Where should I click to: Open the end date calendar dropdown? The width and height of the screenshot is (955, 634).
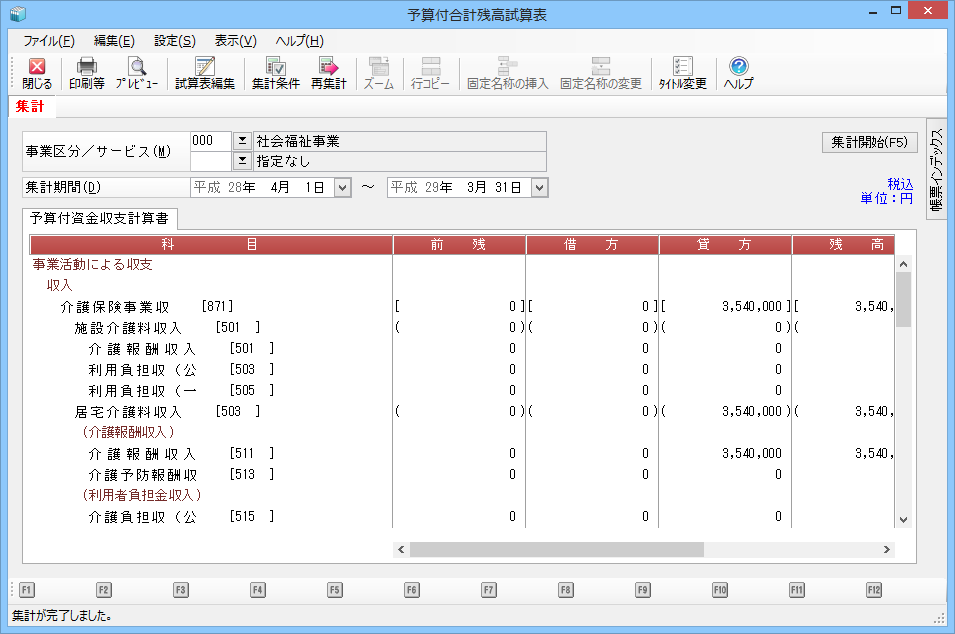pyautogui.click(x=540, y=187)
